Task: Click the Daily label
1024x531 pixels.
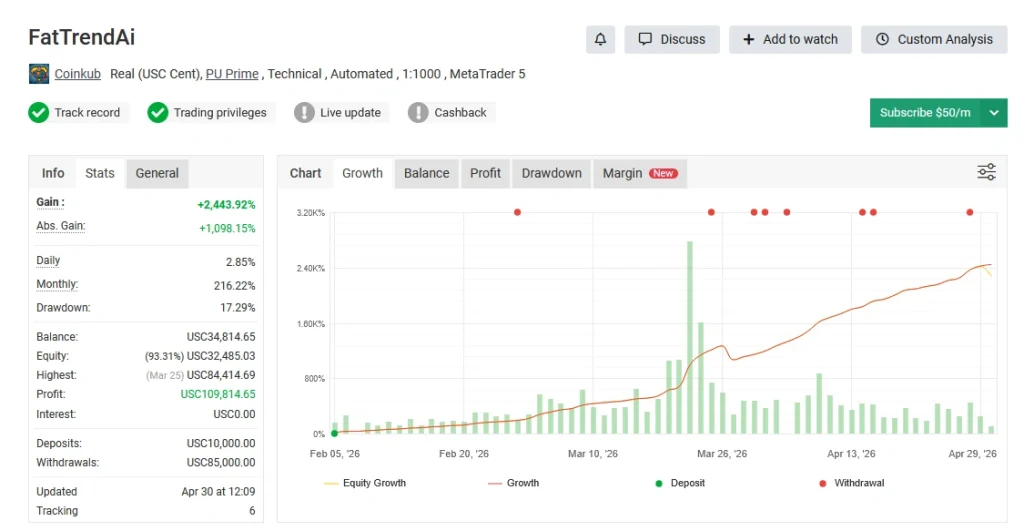Action: coord(48,260)
